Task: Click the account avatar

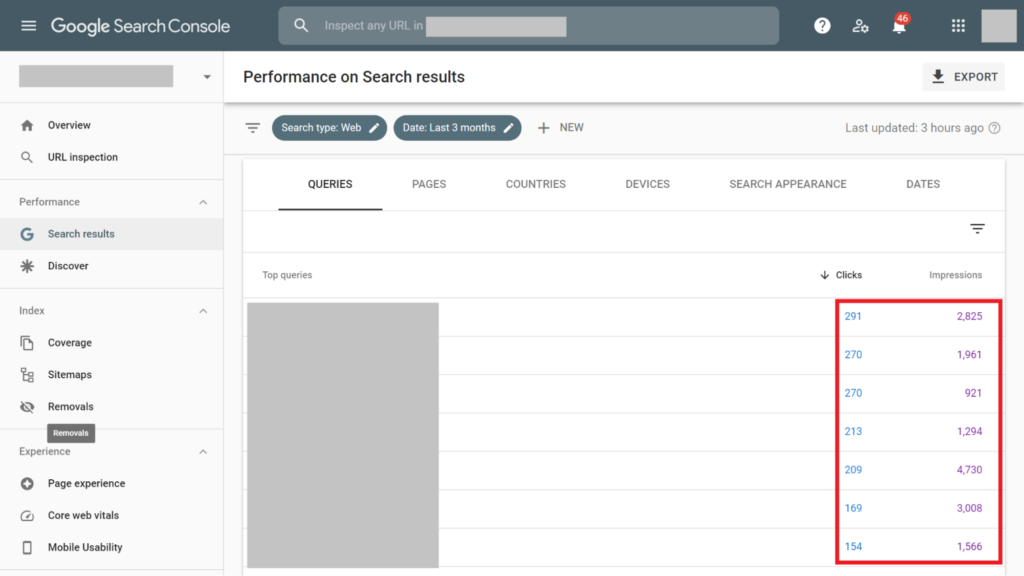Action: pos(999,25)
